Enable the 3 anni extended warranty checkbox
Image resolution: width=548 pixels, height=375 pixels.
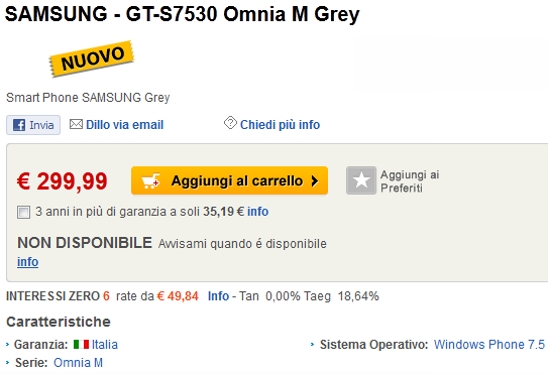(x=23, y=212)
